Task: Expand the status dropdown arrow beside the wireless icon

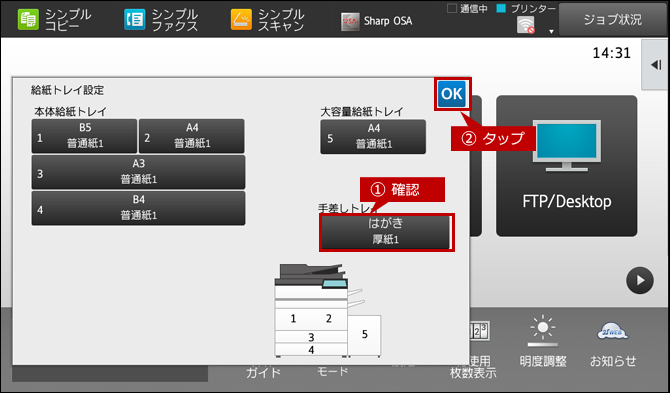Action: 551,31
